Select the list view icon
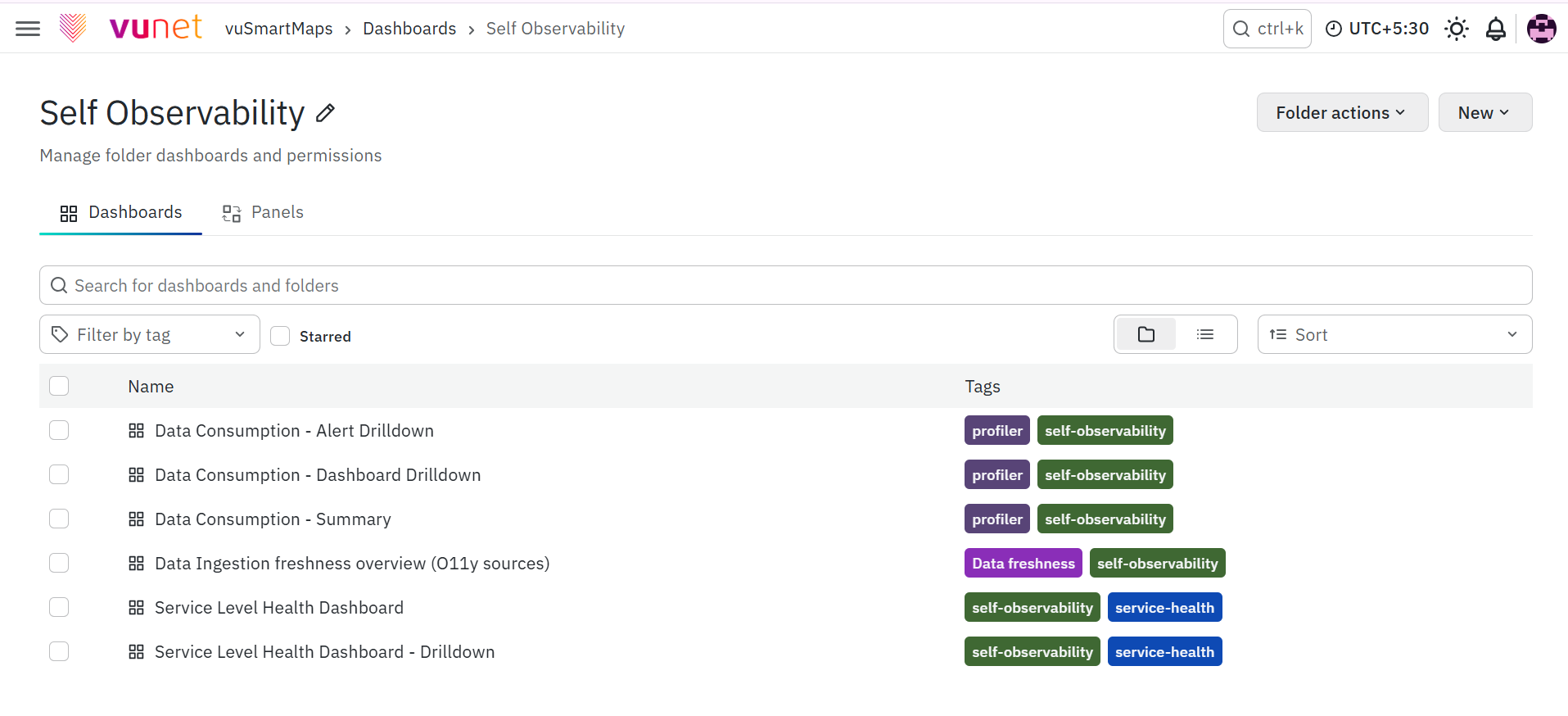Screen dimensions: 1568x716 1204,334
